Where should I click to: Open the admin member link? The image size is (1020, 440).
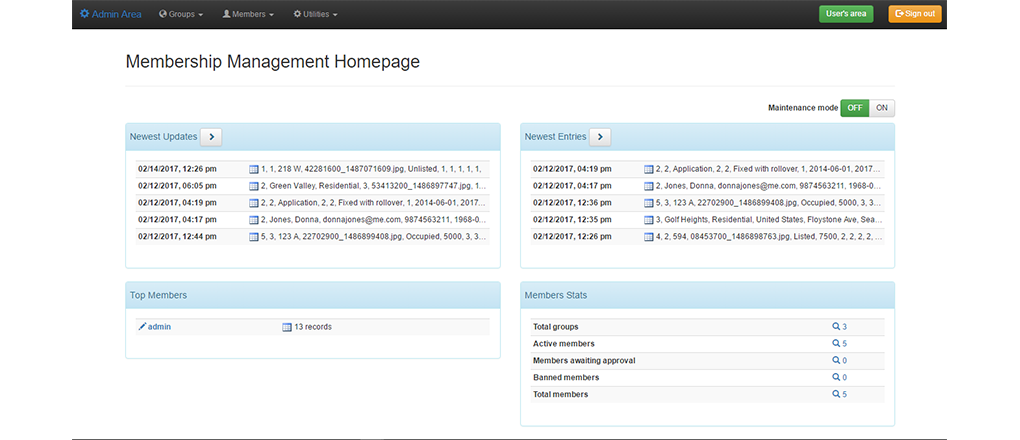click(x=159, y=327)
